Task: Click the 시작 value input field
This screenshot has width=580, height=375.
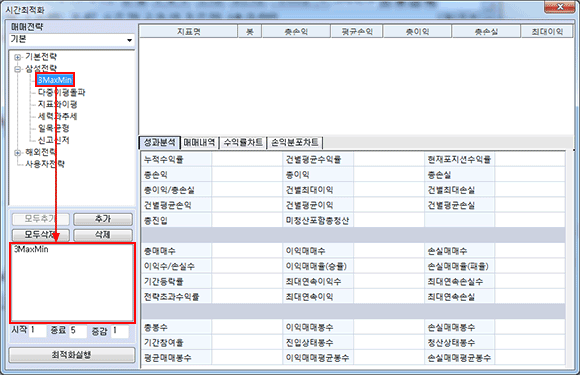Action: [38, 331]
